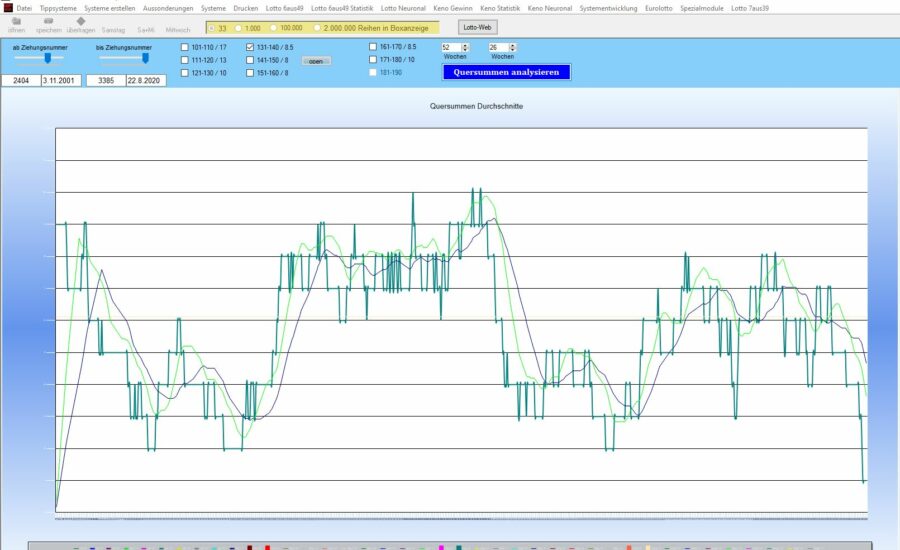Select the Sa+Mi toolbar item

tap(146, 30)
